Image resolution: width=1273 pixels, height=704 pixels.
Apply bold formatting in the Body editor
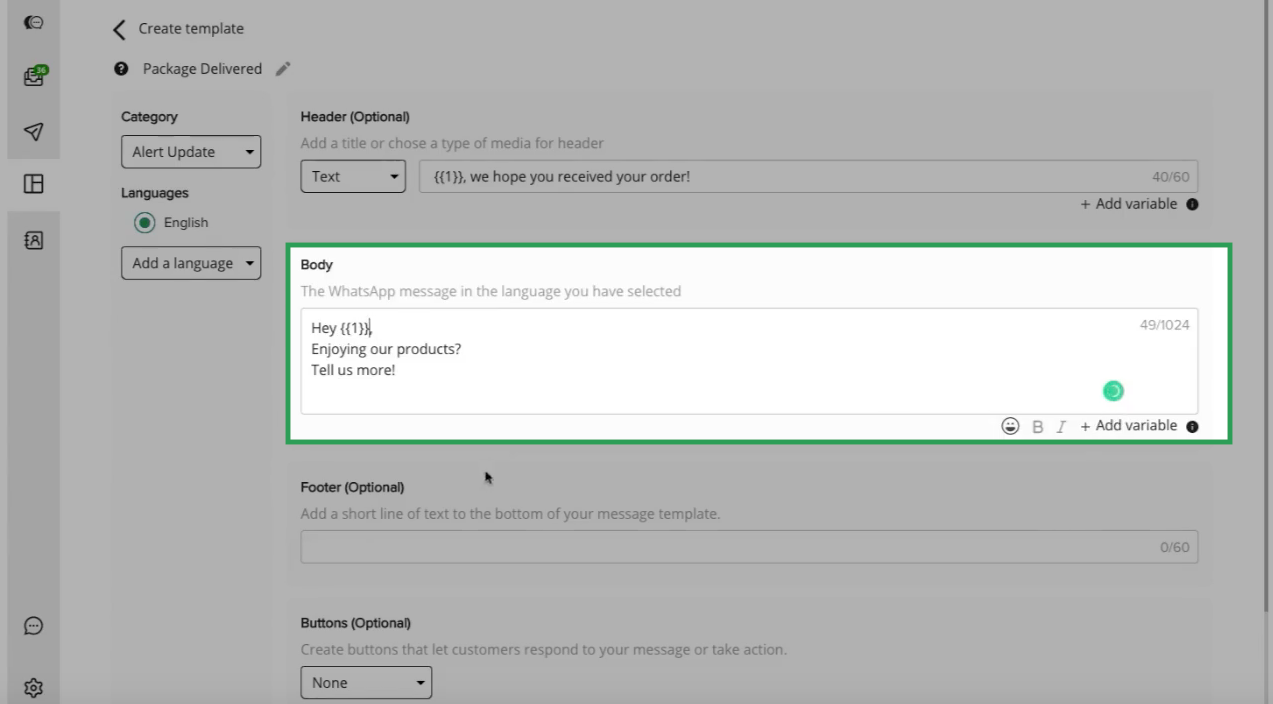1037,425
